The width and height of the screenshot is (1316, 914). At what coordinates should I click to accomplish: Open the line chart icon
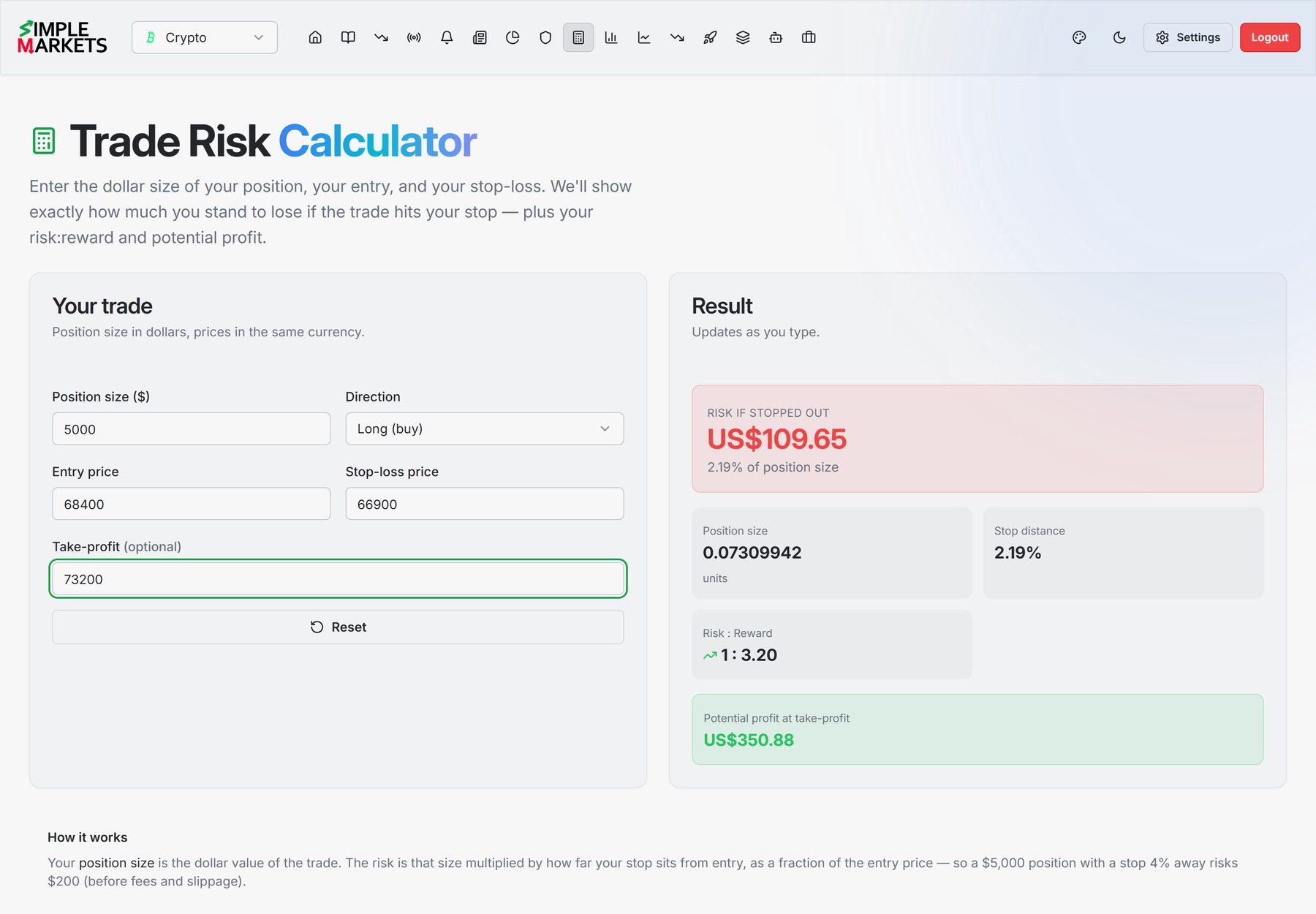[644, 37]
